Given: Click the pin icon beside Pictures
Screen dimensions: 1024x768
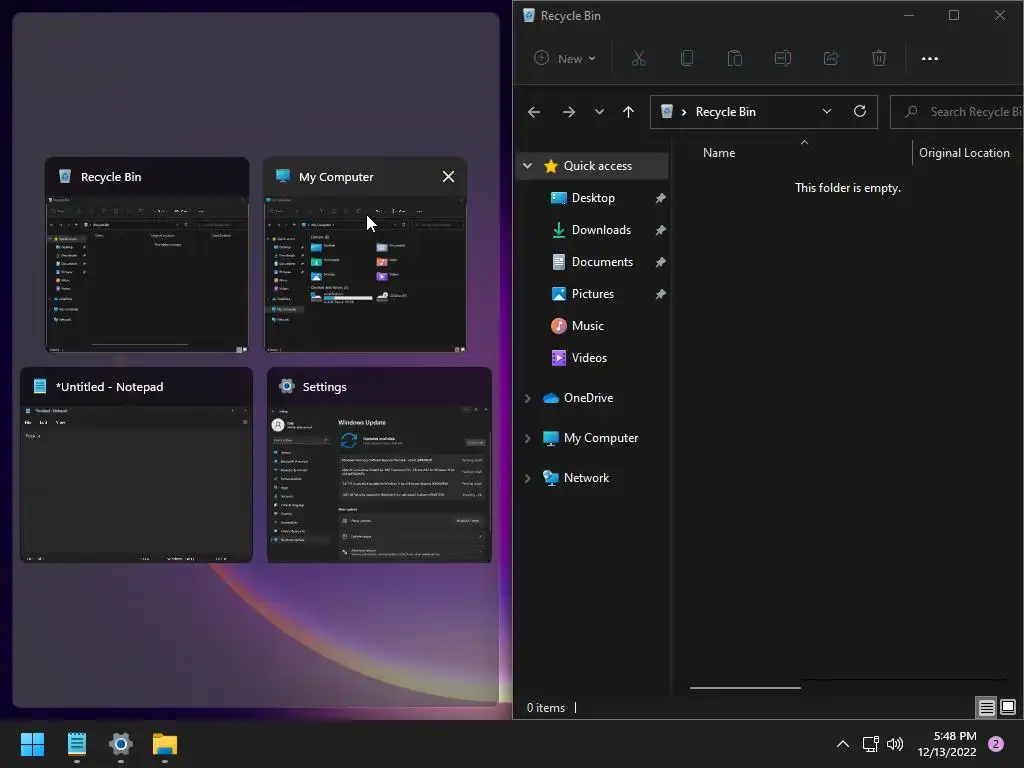Looking at the screenshot, I should coord(660,294).
